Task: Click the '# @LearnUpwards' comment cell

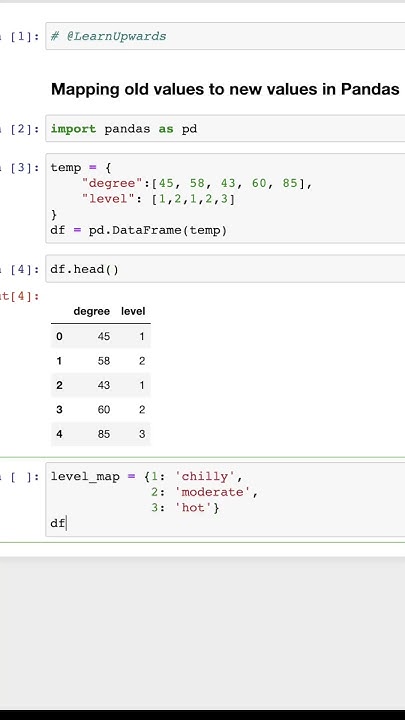Action: (225, 36)
